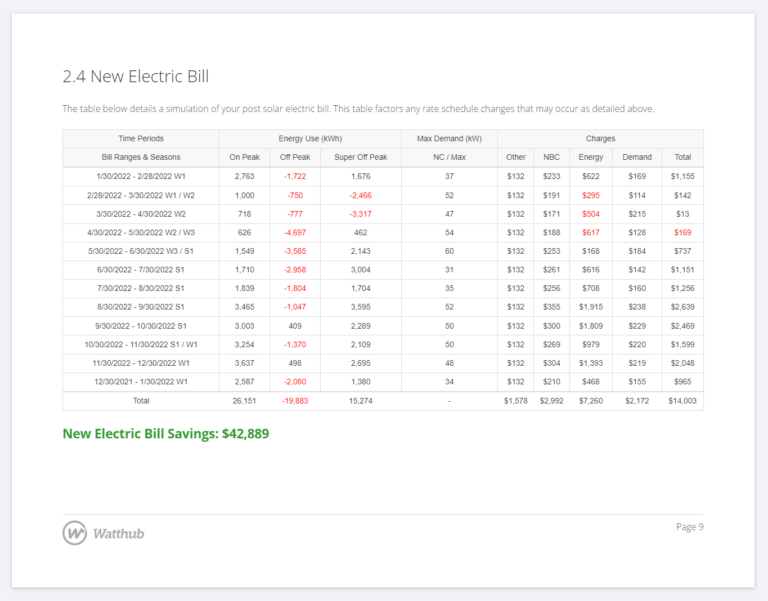
Task: Click the 'Bill Ranges & Seasons' subheader
Action: pyautogui.click(x=141, y=157)
